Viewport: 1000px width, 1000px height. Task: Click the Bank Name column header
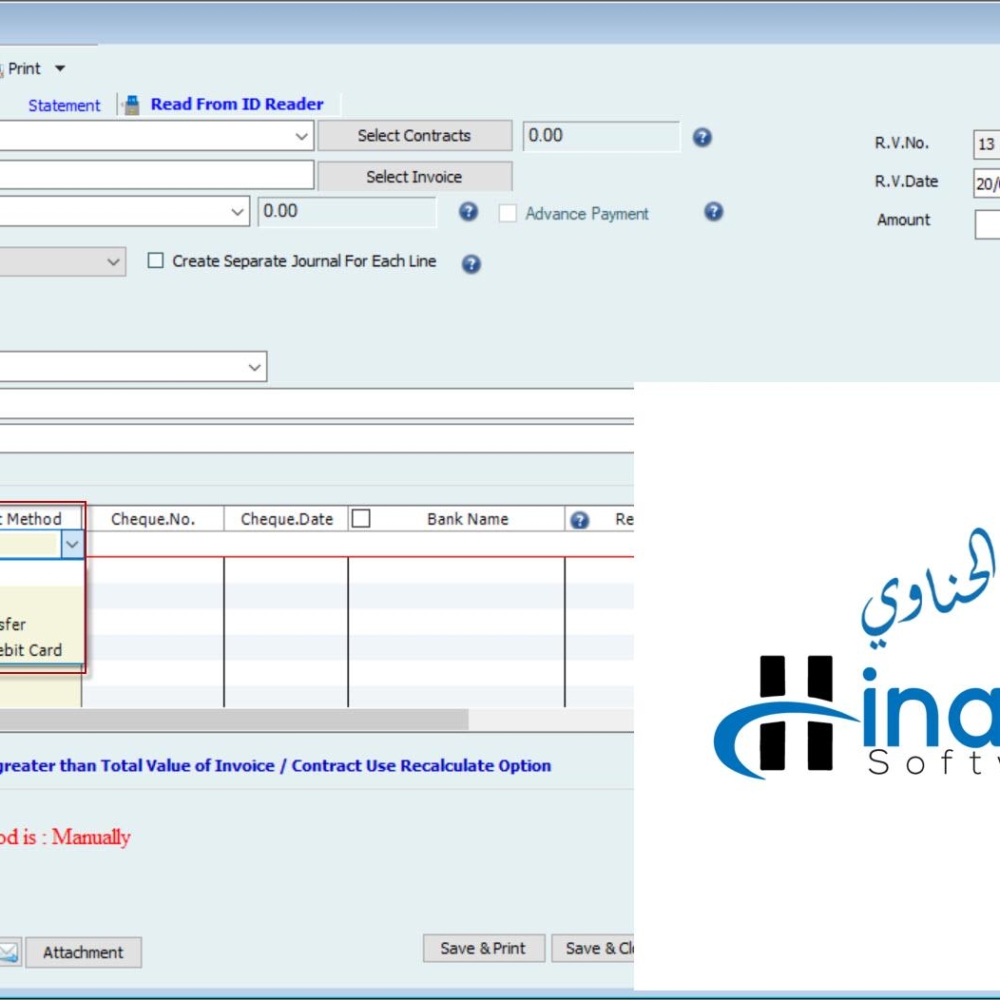(467, 519)
